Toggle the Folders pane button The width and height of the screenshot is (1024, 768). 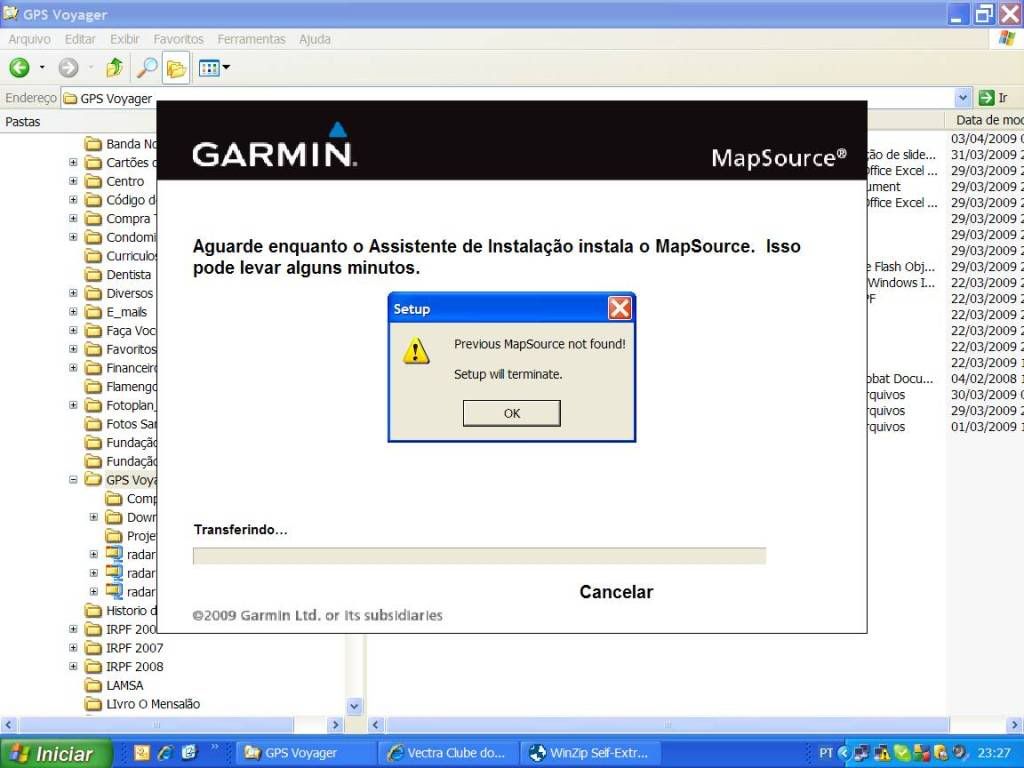[x=176, y=68]
